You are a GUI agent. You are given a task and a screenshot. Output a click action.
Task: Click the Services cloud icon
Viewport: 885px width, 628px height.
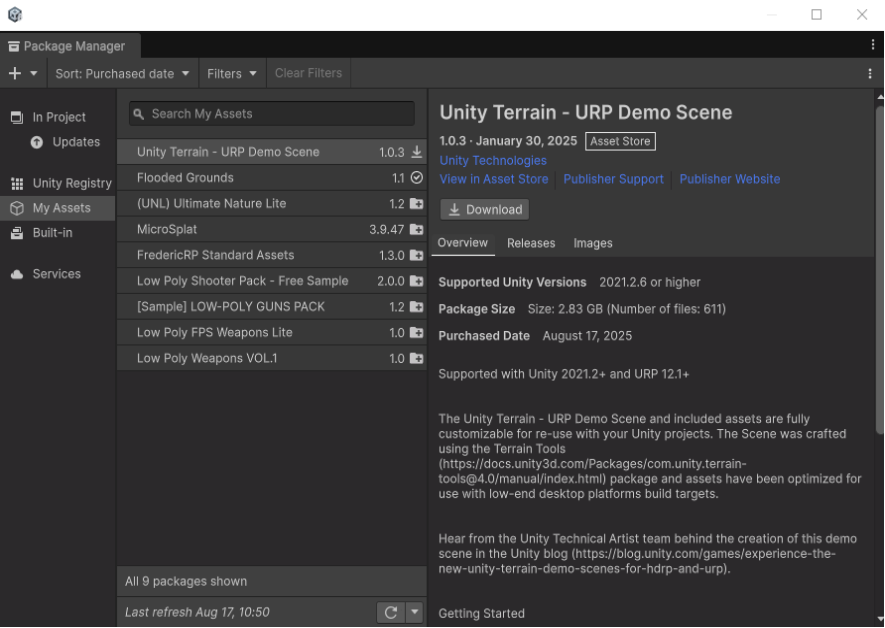pyautogui.click(x=17, y=274)
